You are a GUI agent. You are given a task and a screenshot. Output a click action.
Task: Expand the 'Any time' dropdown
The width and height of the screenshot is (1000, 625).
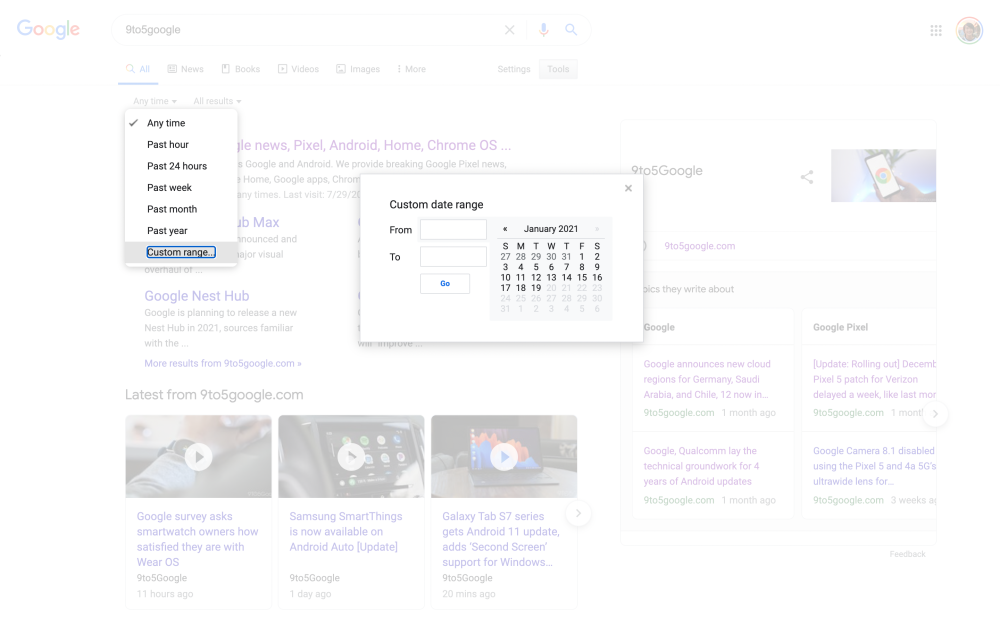click(155, 101)
